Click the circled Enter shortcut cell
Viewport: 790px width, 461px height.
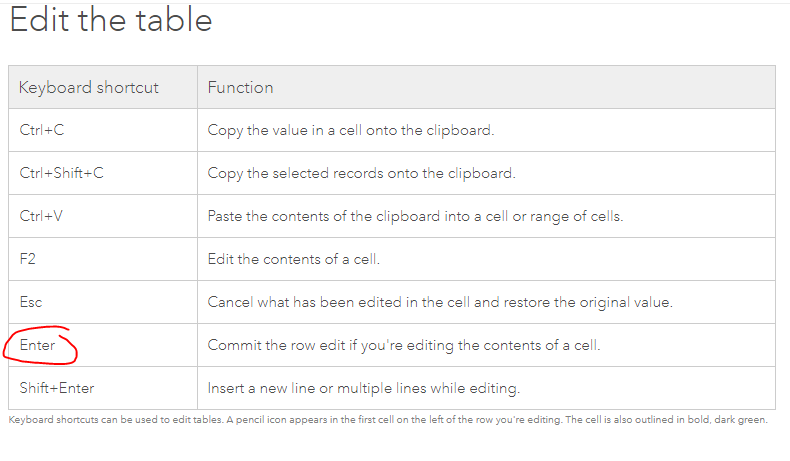click(38, 345)
